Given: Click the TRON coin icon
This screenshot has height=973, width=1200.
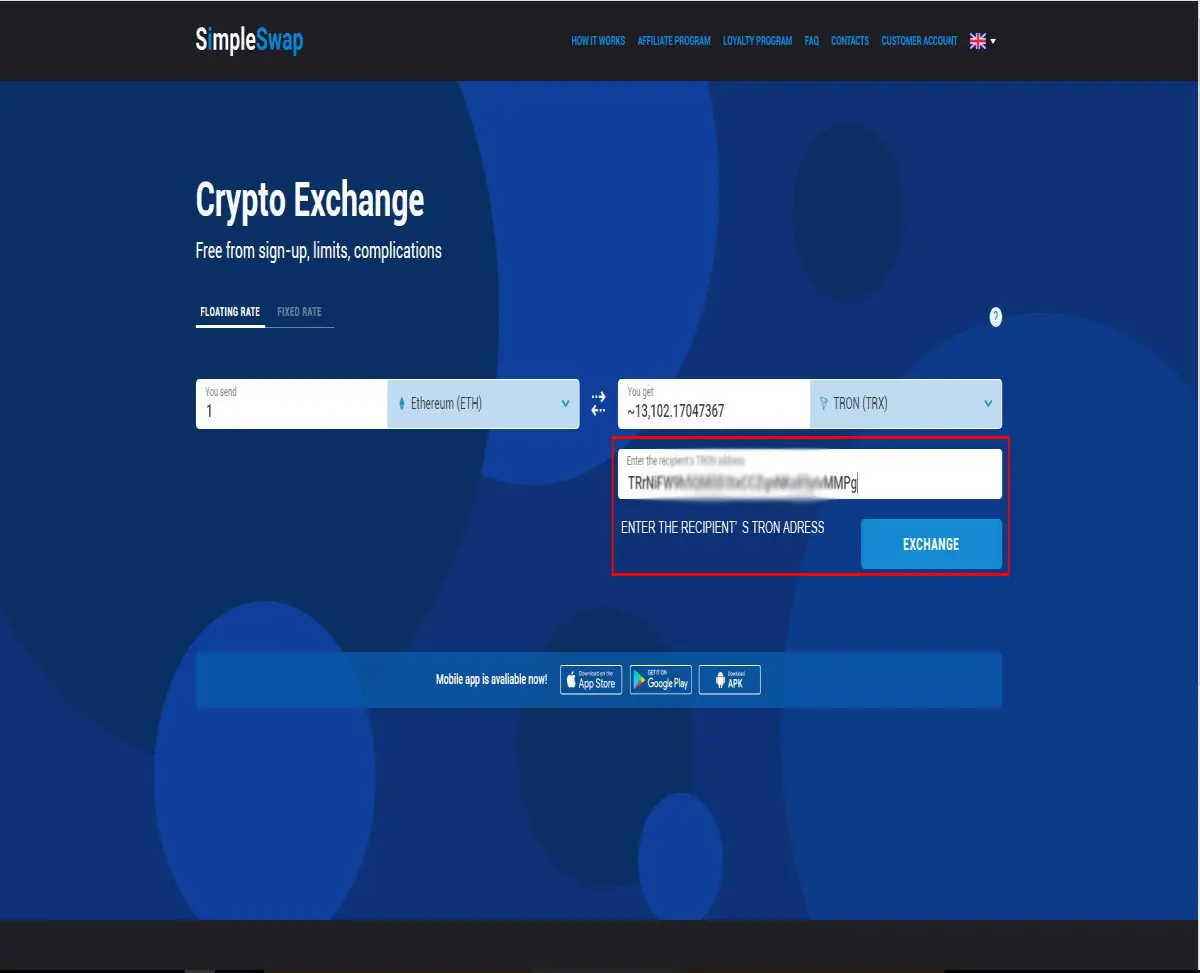Looking at the screenshot, I should pyautogui.click(x=824, y=404).
